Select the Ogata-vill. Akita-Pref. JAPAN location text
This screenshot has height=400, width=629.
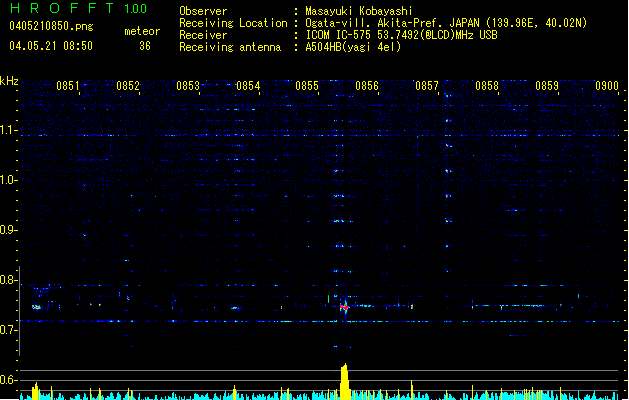(x=392, y=23)
